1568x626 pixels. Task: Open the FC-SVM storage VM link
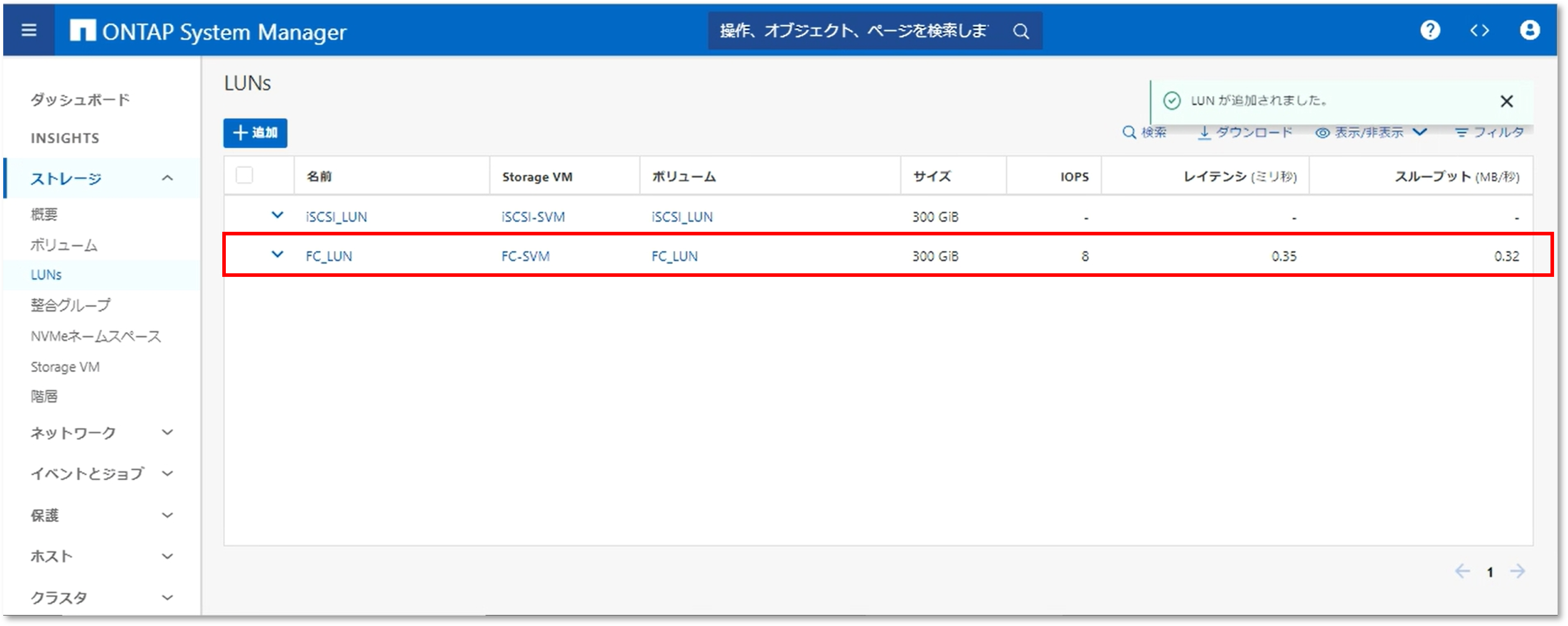[x=525, y=257]
